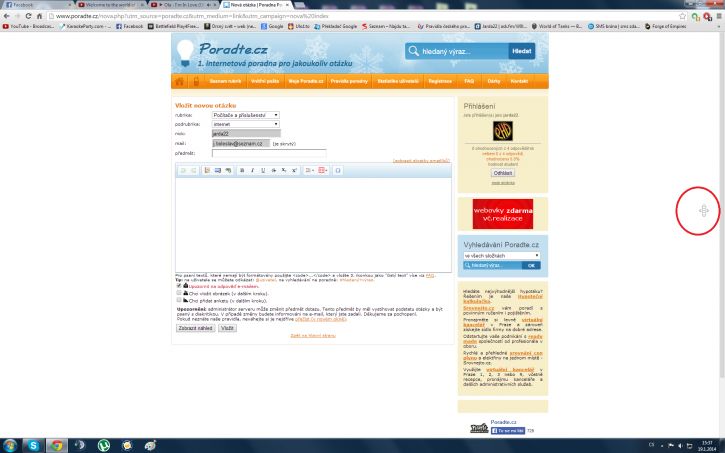
Task: Click browser home button
Action: pyautogui.click(x=40, y=16)
